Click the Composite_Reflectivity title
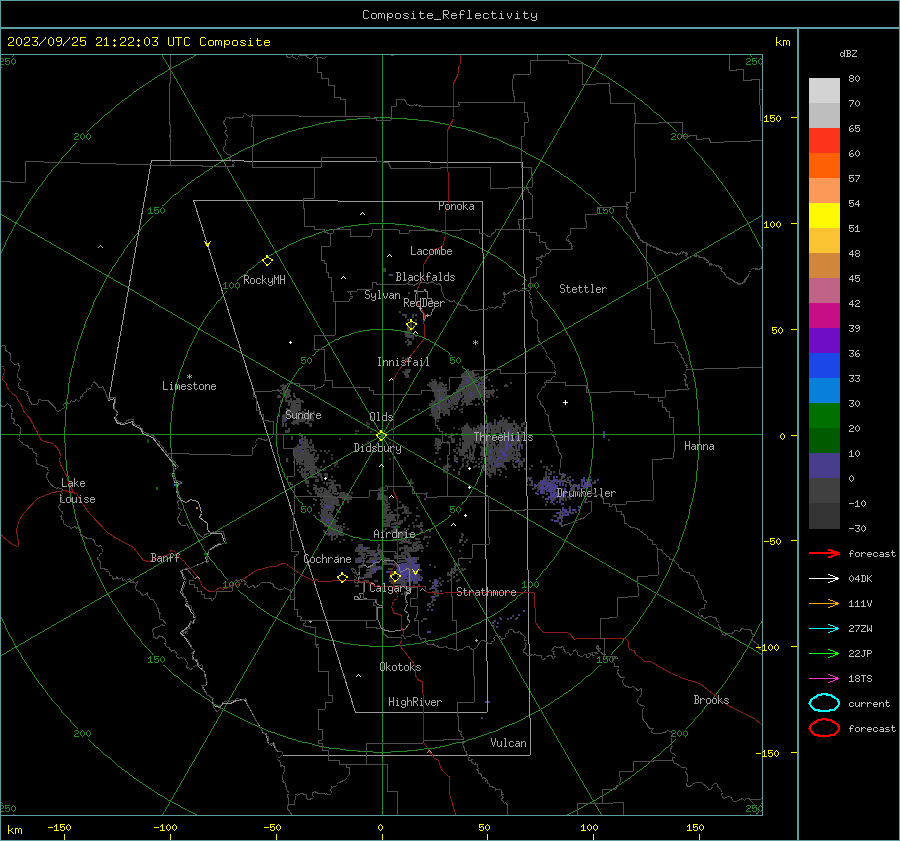The height and width of the screenshot is (841, 900). click(x=449, y=15)
